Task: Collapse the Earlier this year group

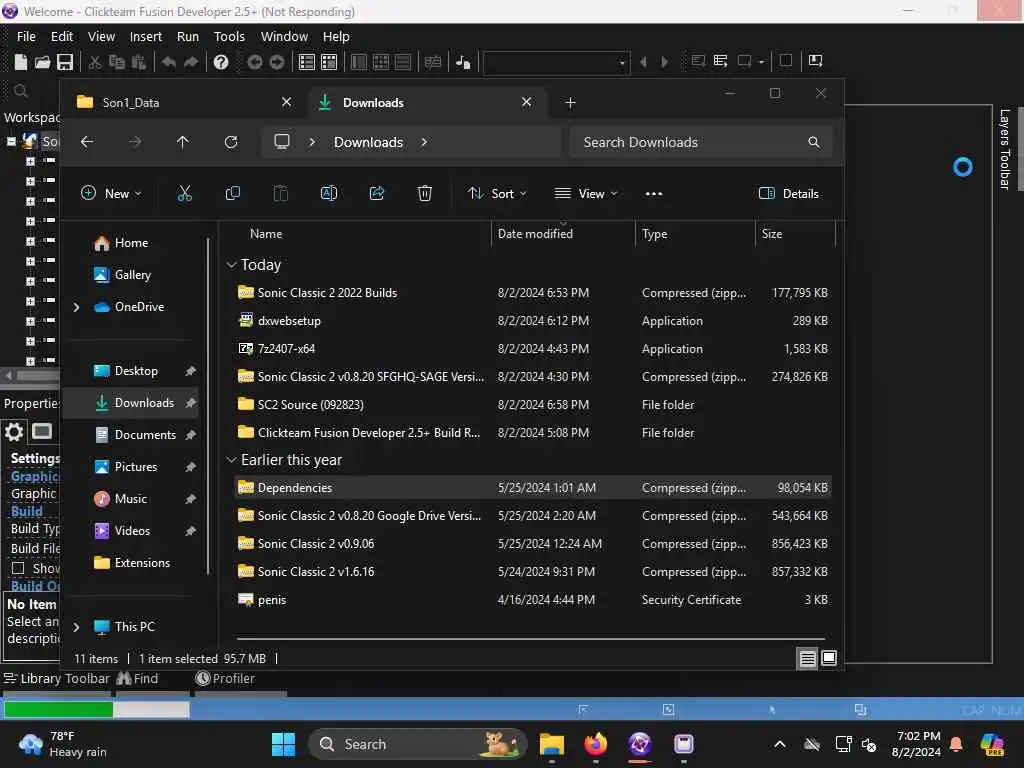Action: [x=231, y=460]
